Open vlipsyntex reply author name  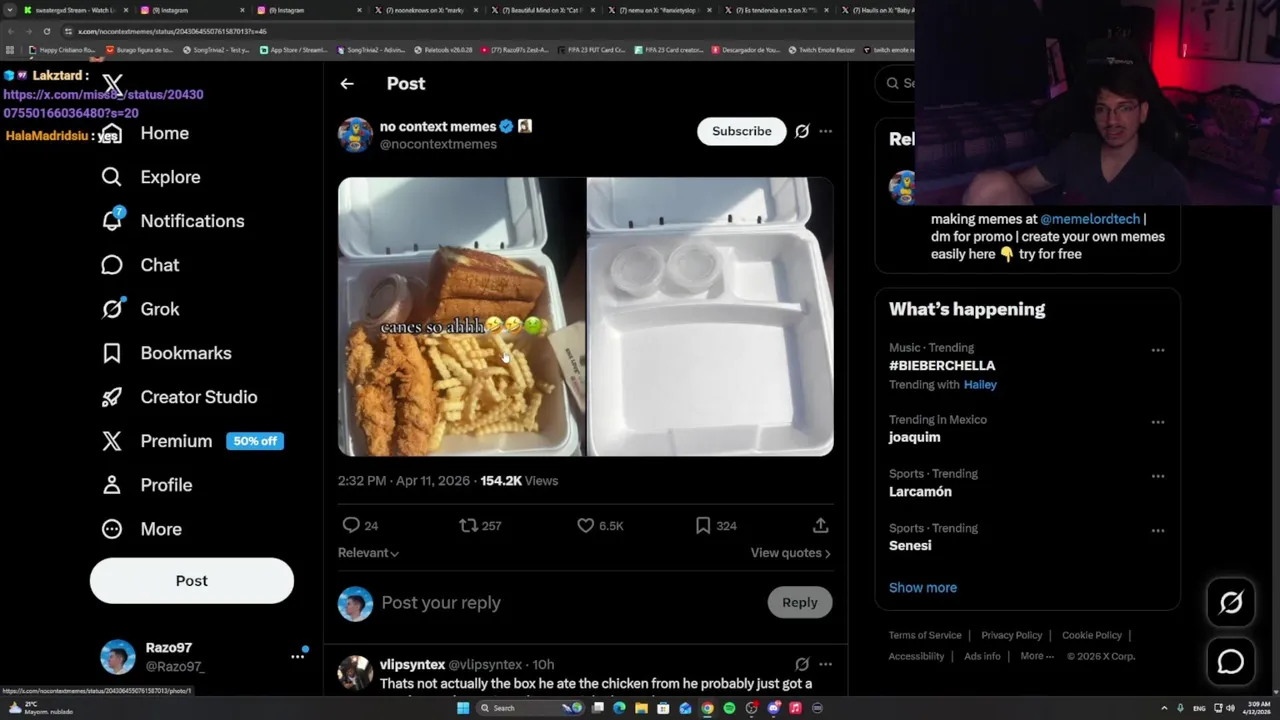point(412,664)
